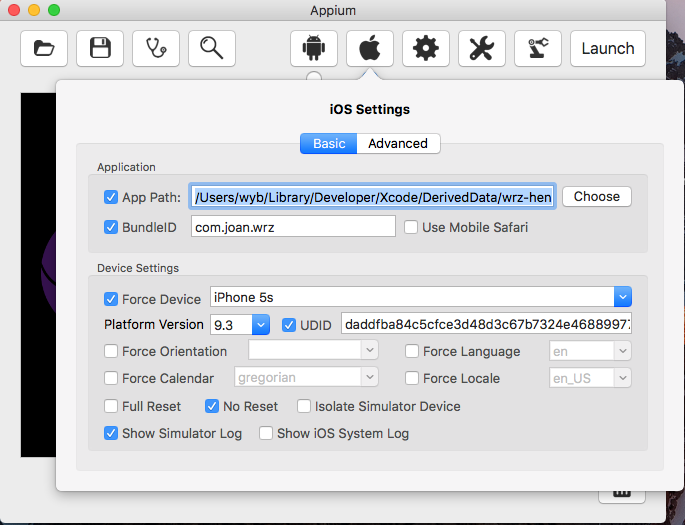Viewport: 685px width, 525px height.
Task: Open the Force Locale en_US dropdown
Action: (623, 378)
